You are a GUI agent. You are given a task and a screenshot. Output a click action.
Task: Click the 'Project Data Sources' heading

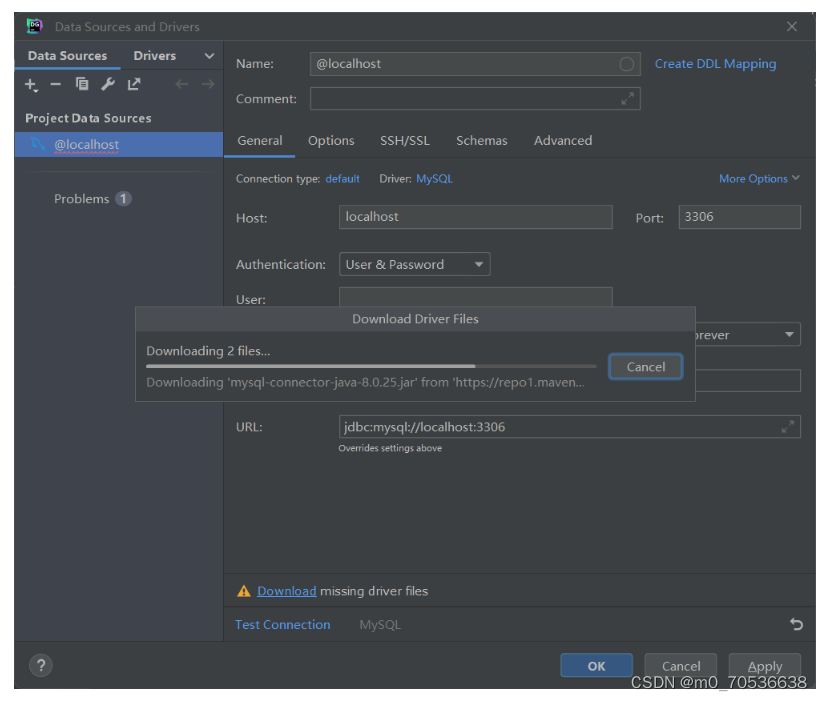pos(88,118)
